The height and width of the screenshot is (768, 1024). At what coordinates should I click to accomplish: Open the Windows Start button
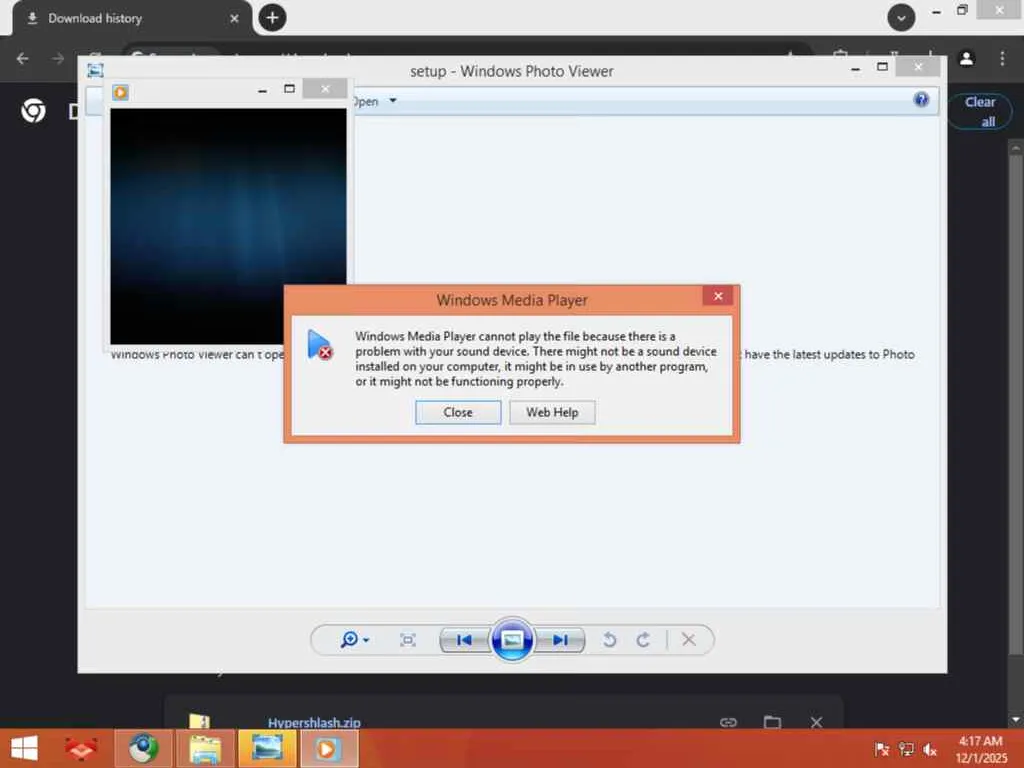pyautogui.click(x=24, y=748)
